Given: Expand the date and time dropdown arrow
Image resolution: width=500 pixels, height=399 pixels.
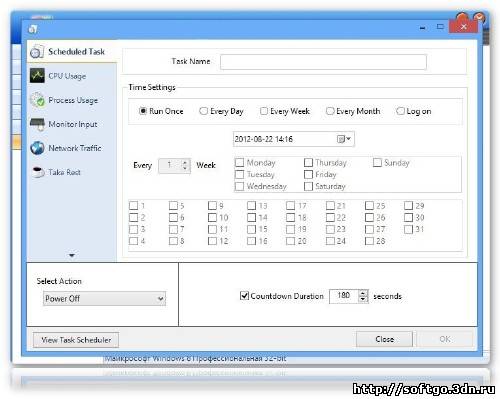Looking at the screenshot, I should (349, 138).
